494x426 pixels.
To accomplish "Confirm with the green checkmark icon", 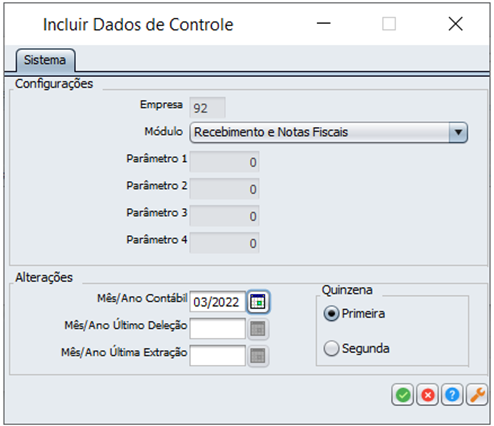I will [x=403, y=395].
